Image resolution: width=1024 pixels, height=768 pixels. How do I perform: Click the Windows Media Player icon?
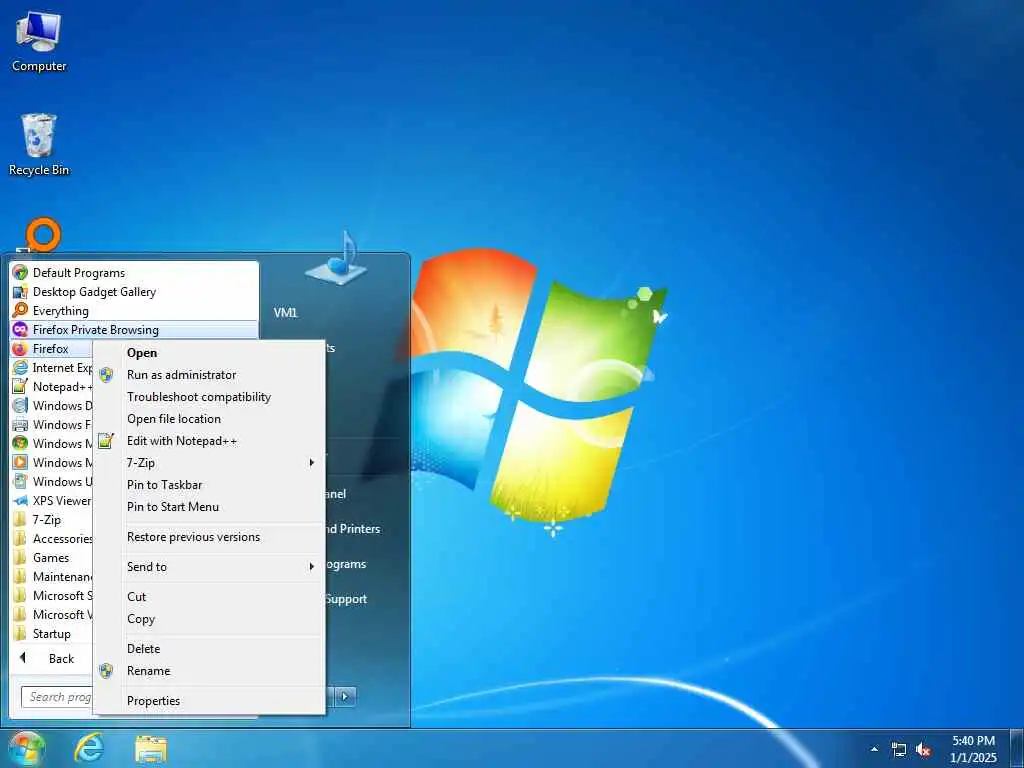[20, 462]
